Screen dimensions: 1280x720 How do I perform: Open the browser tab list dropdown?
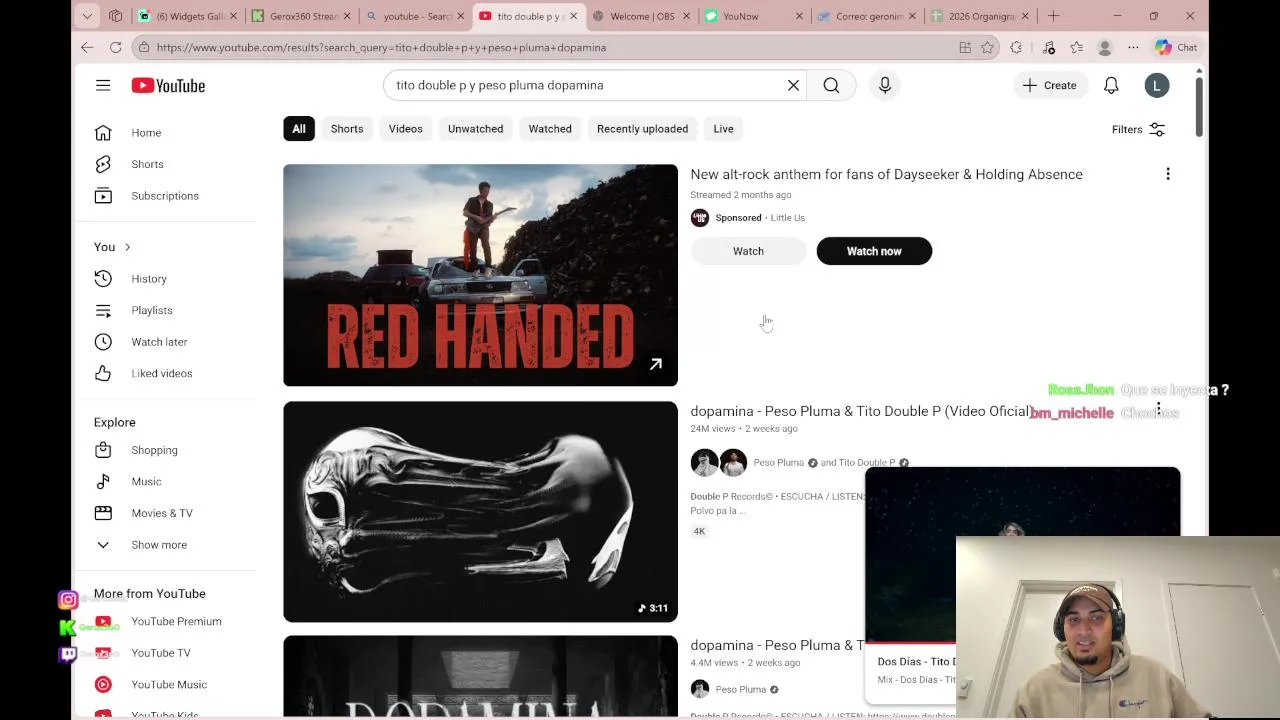(x=87, y=16)
